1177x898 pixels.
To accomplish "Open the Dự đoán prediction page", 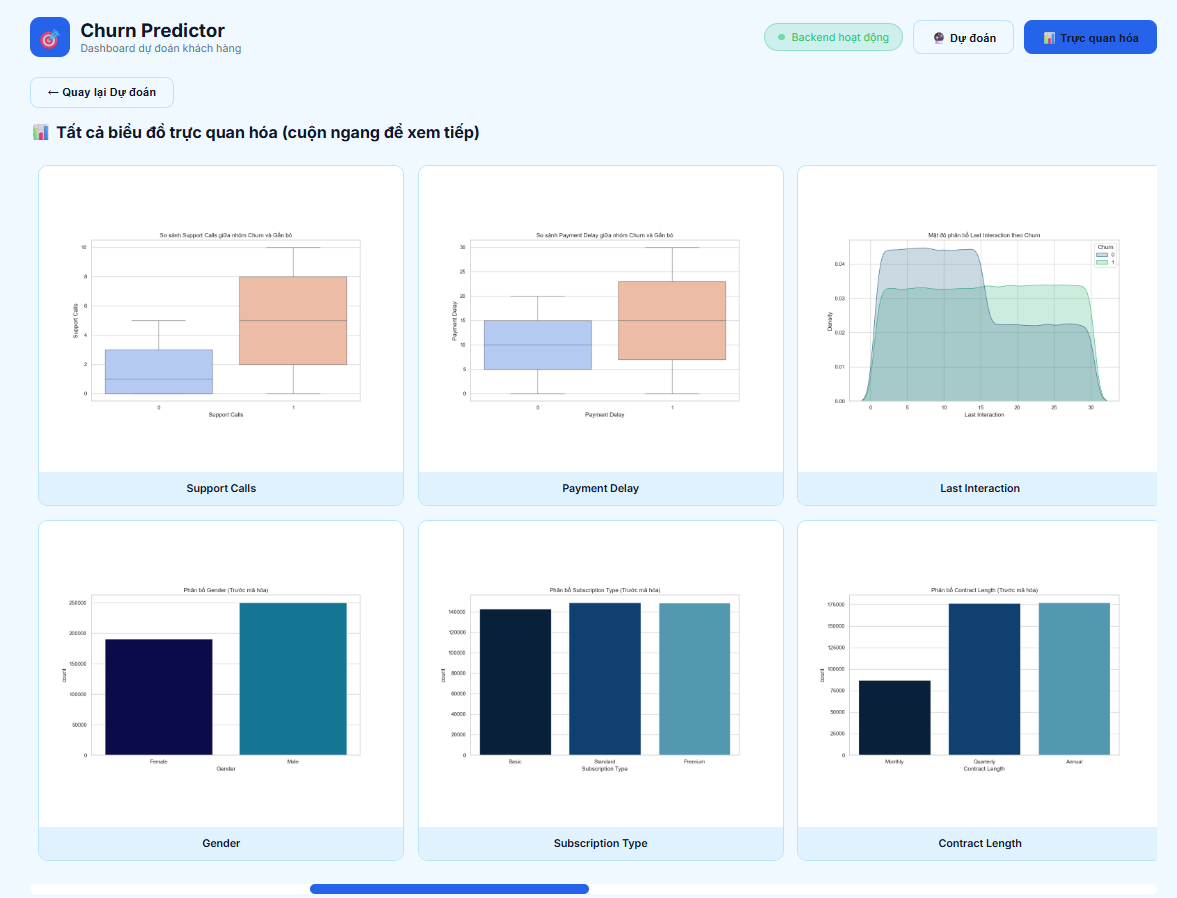I will coord(962,37).
